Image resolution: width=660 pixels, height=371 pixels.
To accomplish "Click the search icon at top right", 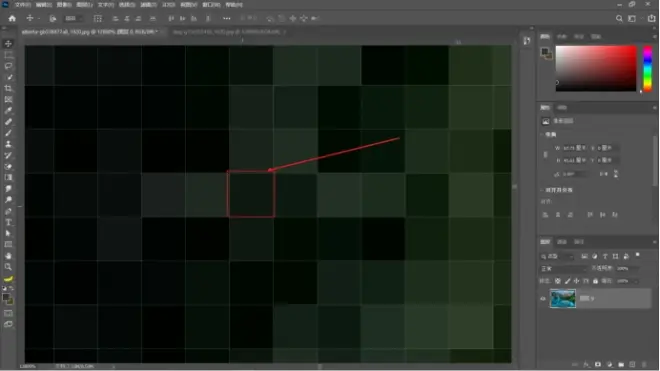I will pos(619,19).
